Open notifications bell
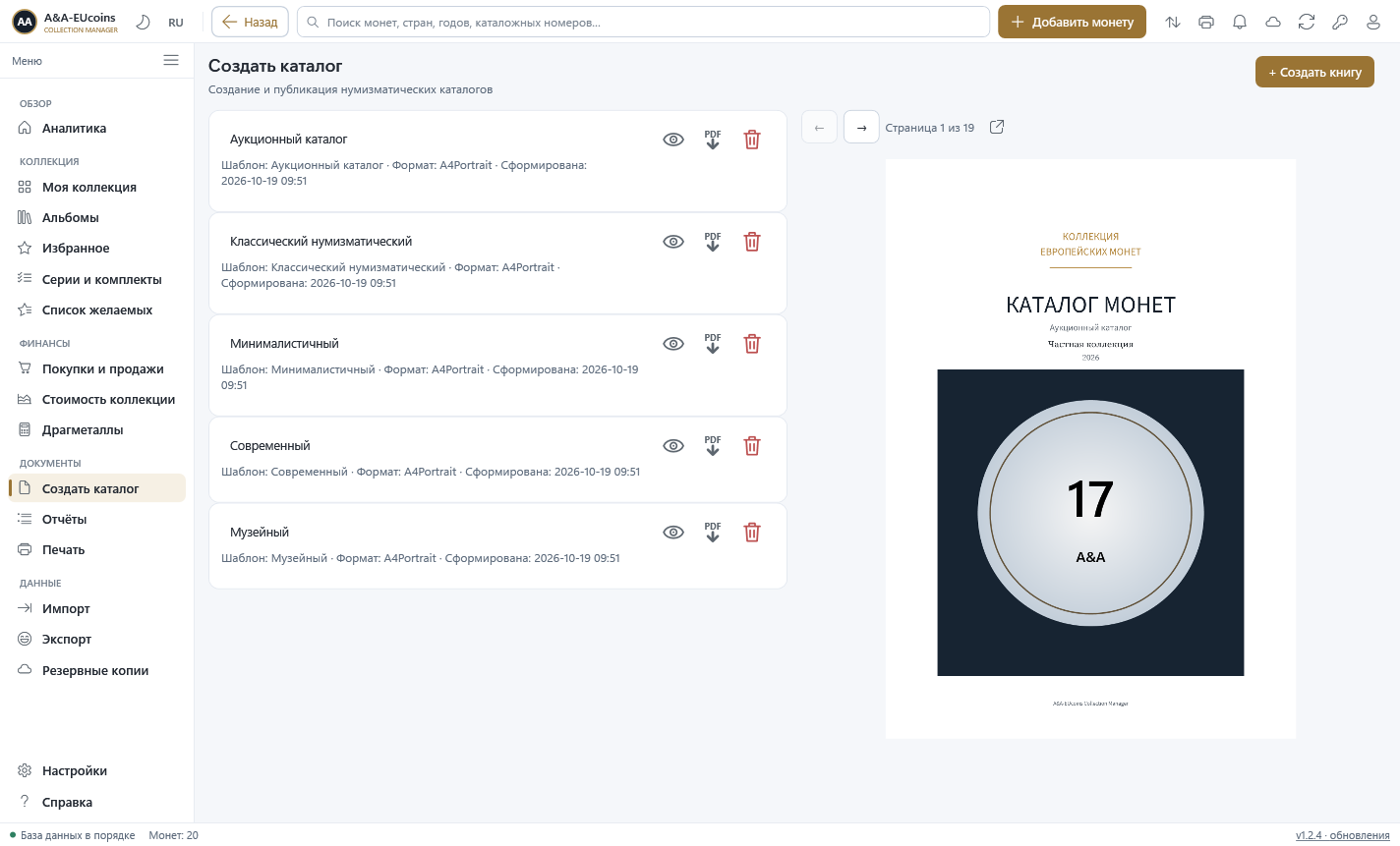 coord(1240,22)
